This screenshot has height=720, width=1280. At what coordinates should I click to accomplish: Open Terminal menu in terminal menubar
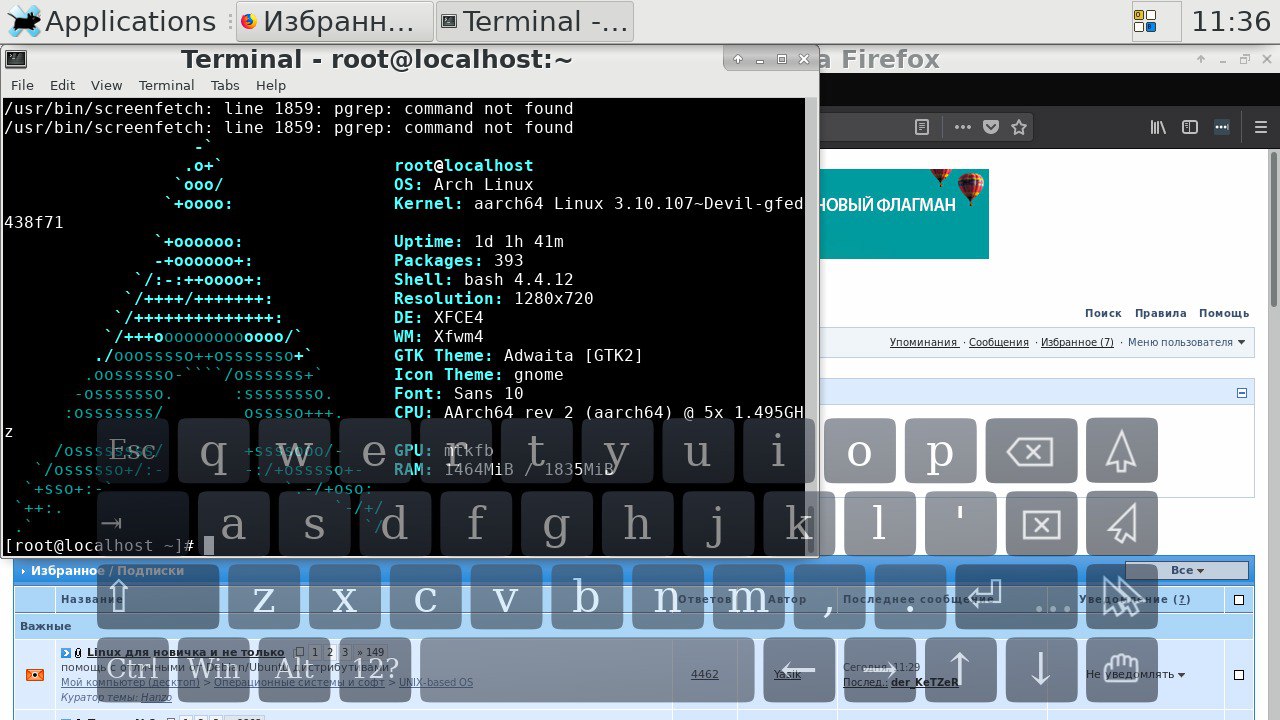point(166,85)
